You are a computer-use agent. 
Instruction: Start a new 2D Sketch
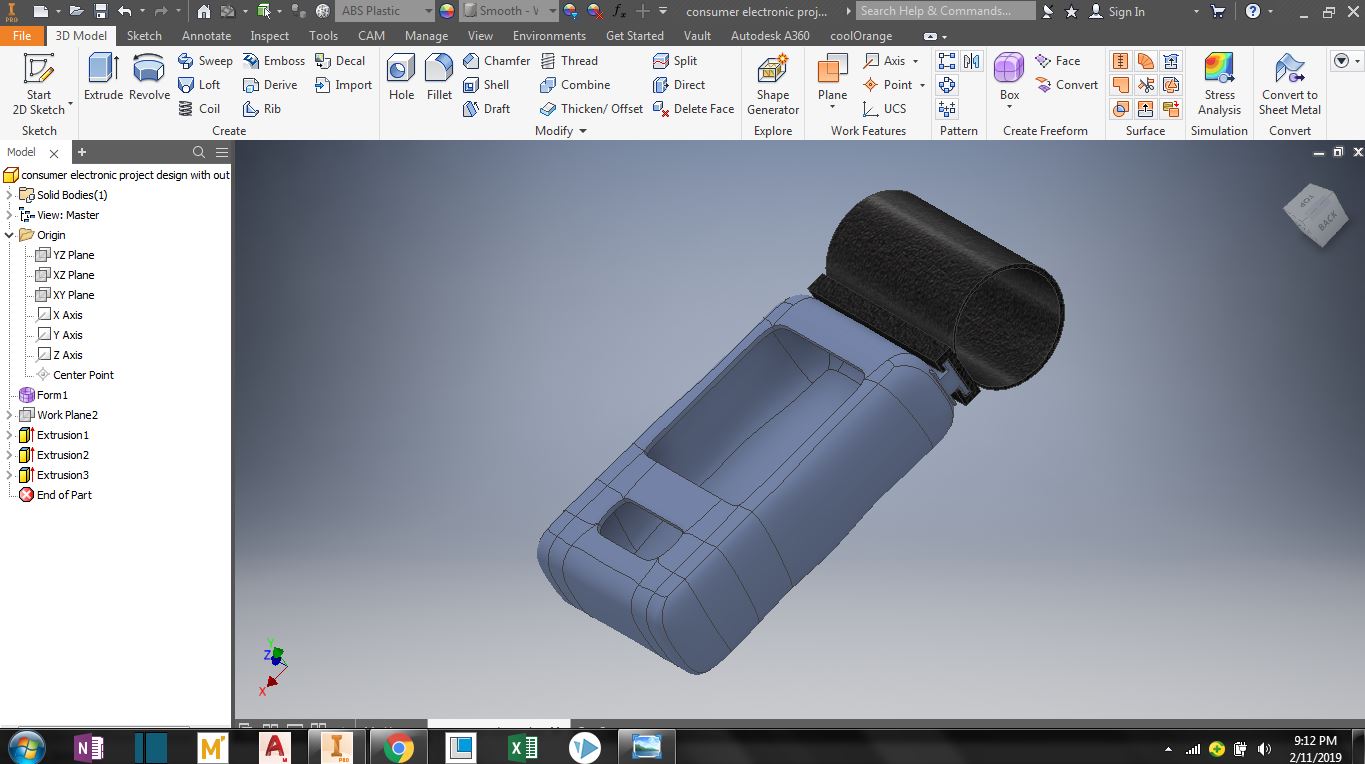[39, 84]
